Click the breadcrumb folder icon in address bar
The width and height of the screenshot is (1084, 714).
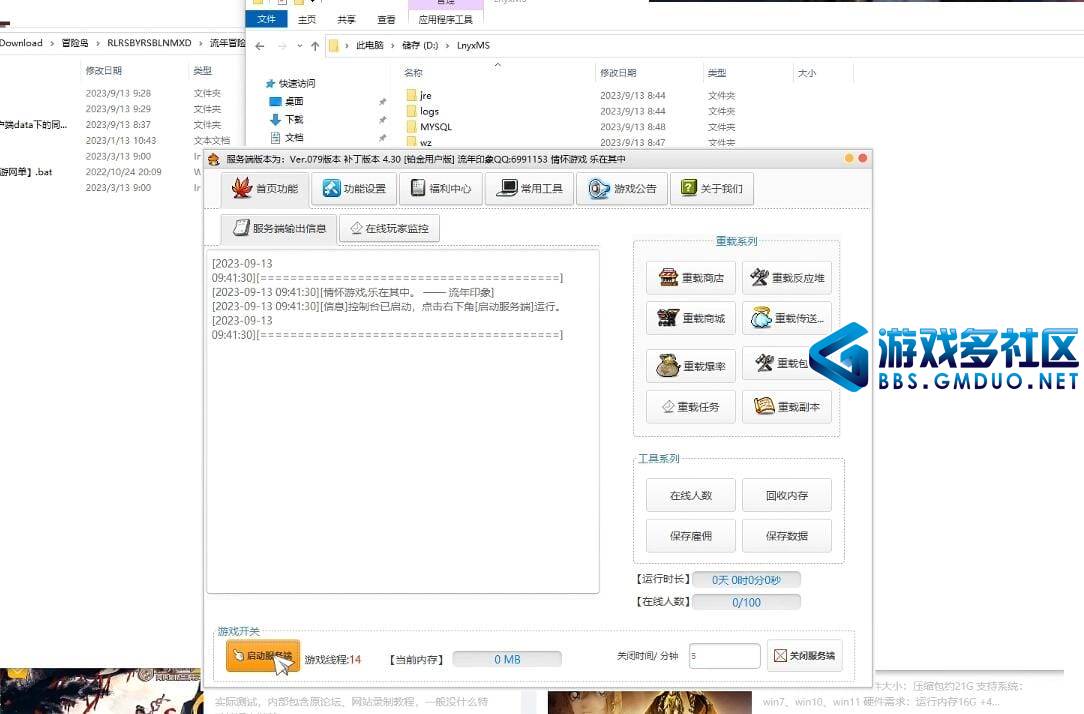pos(334,46)
